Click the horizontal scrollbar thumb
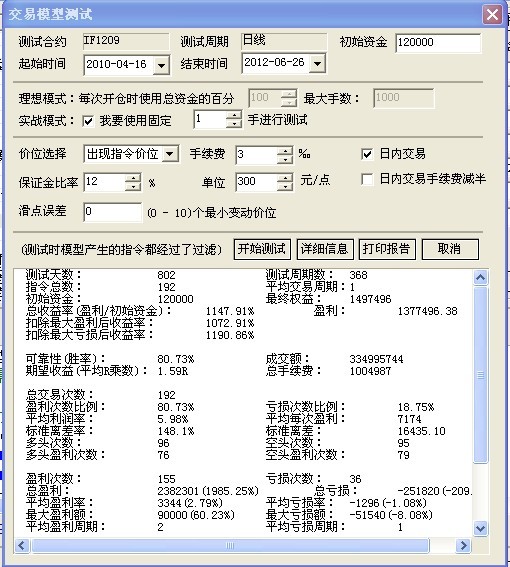The width and height of the screenshot is (510, 567). 230,545
